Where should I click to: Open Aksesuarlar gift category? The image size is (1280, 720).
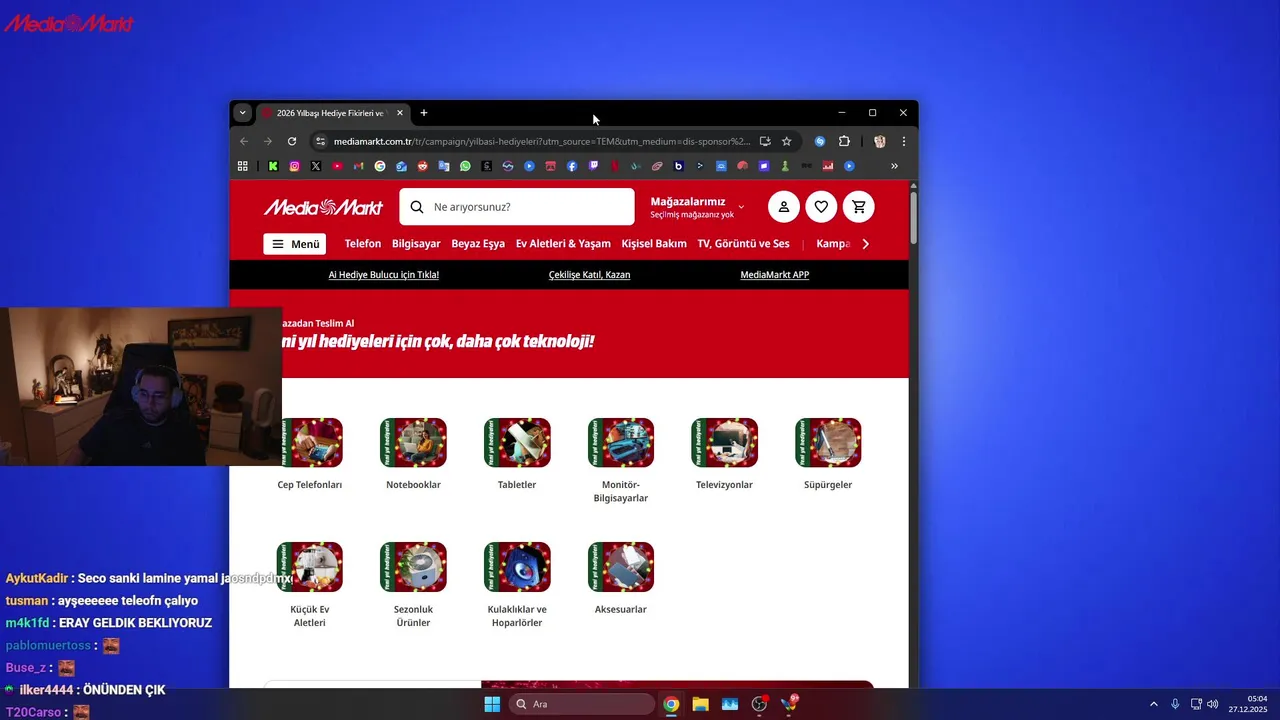[x=621, y=580]
